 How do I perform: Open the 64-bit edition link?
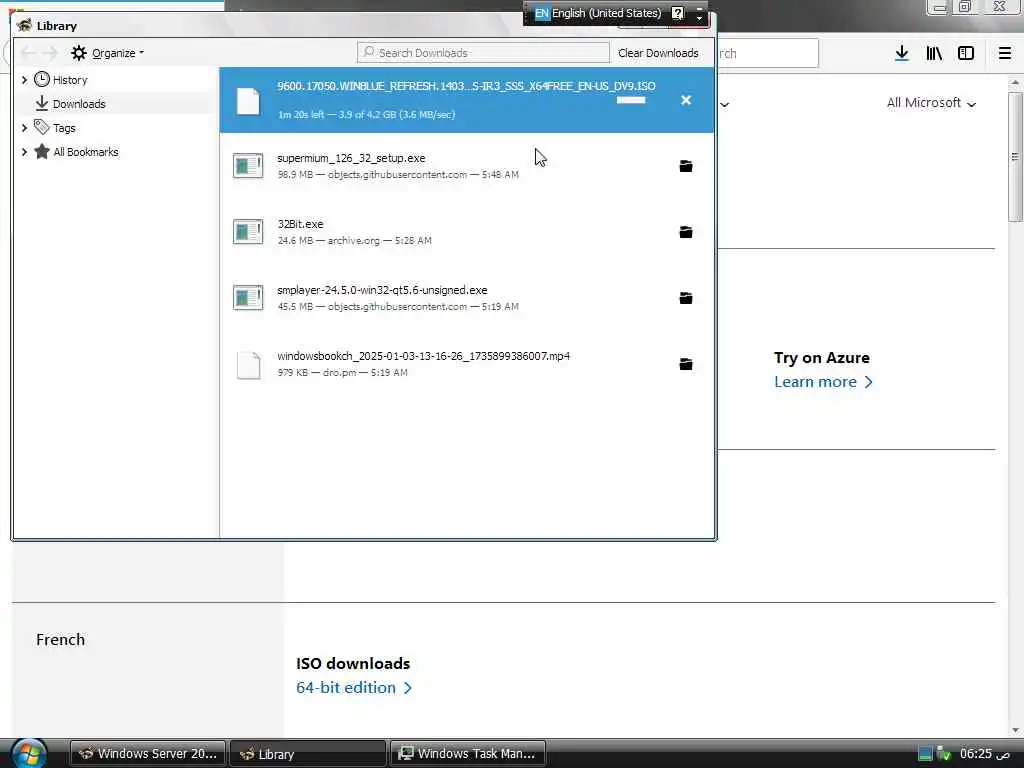[354, 688]
